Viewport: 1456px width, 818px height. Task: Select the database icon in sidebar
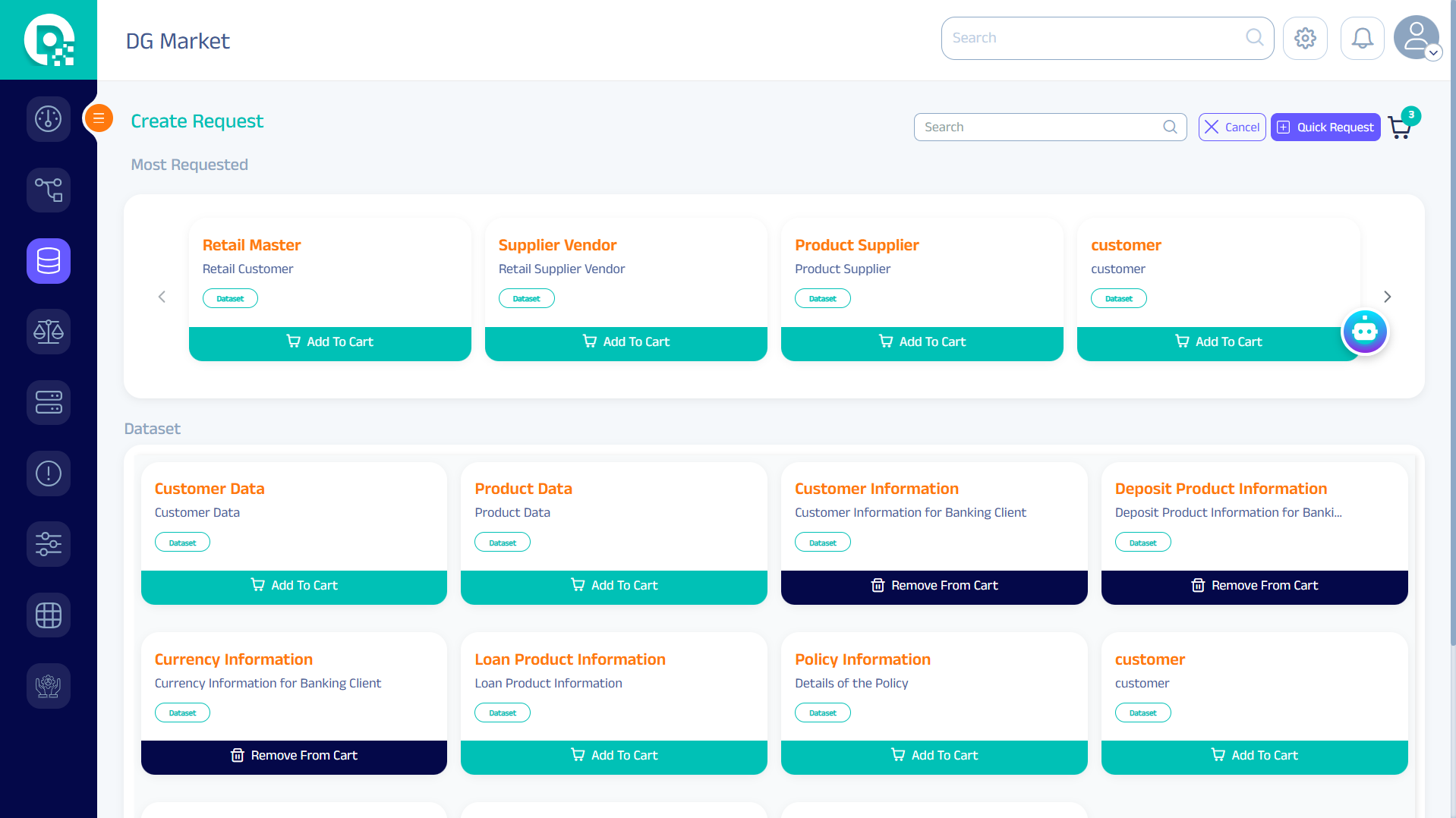click(x=49, y=261)
